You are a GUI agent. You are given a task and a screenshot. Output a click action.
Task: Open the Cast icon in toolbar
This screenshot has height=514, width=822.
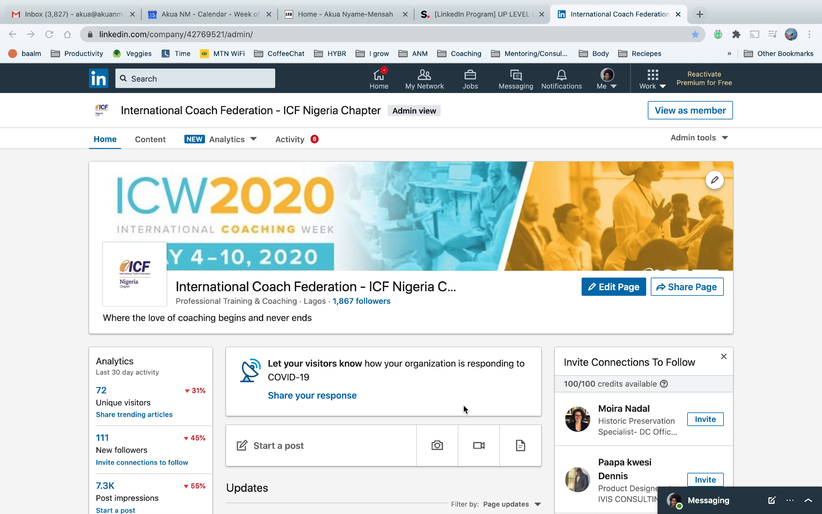(754, 34)
